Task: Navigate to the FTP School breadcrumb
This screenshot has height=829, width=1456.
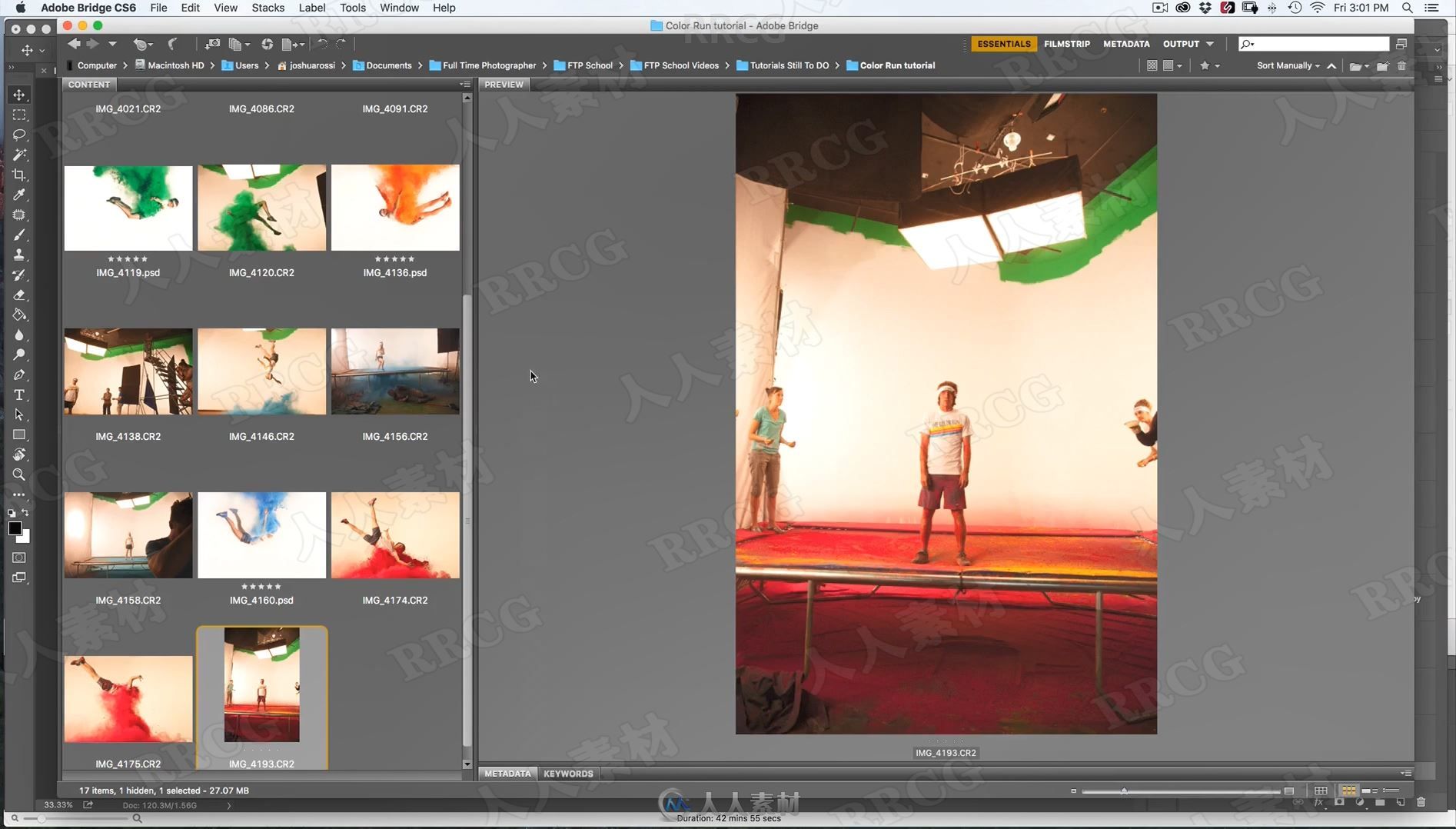Action: pyautogui.click(x=583, y=65)
